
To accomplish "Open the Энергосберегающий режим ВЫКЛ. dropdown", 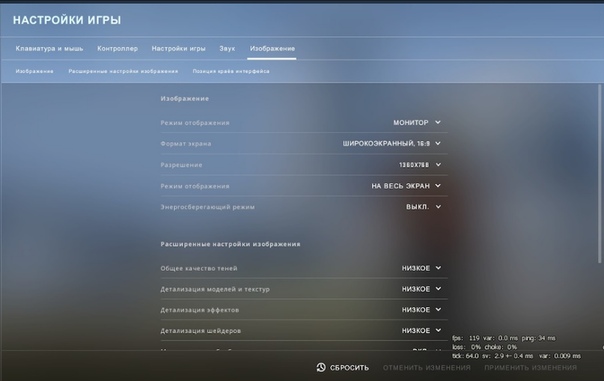I will pyautogui.click(x=423, y=207).
